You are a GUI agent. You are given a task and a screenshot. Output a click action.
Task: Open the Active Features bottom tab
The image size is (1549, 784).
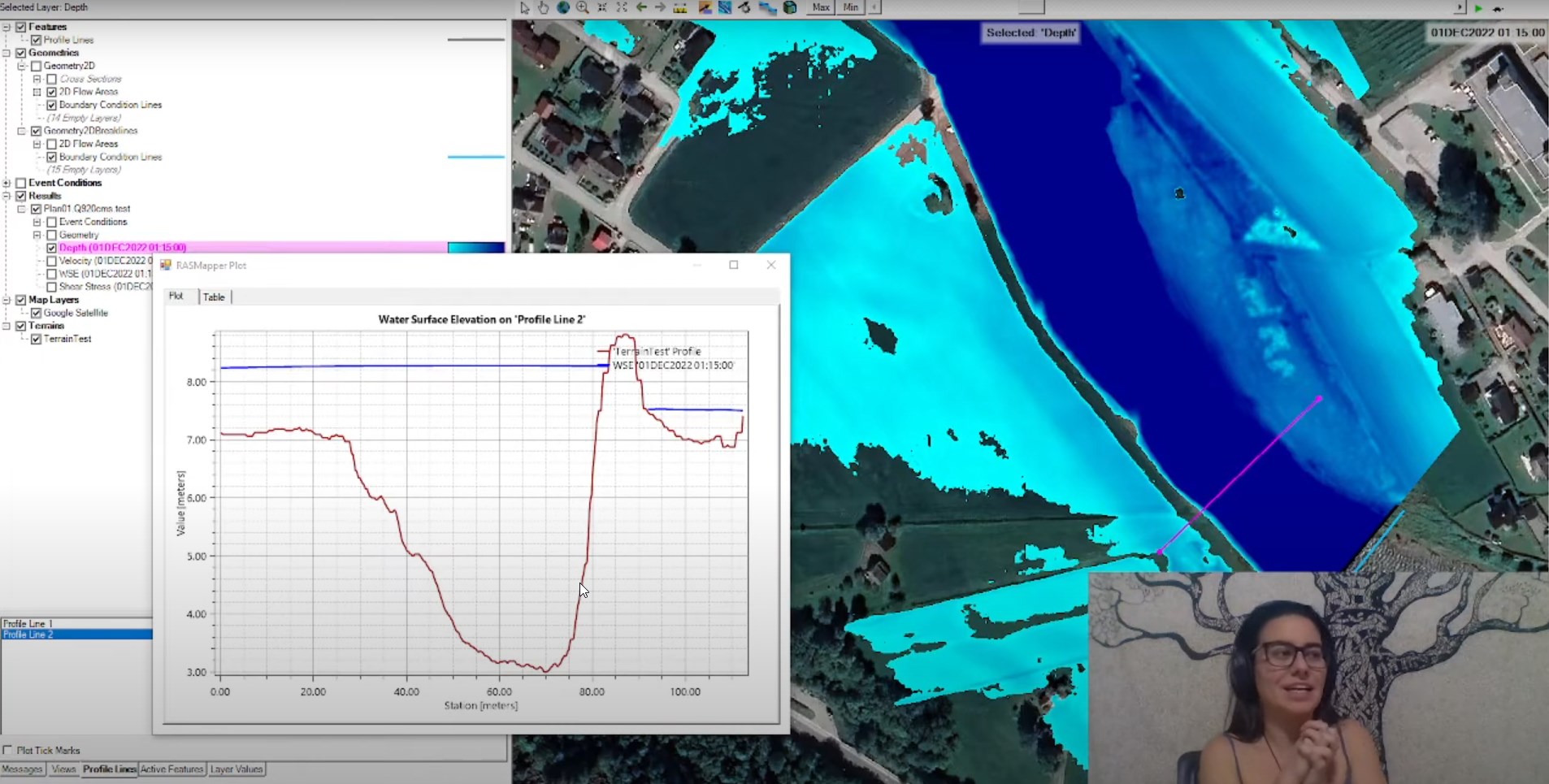point(171,769)
